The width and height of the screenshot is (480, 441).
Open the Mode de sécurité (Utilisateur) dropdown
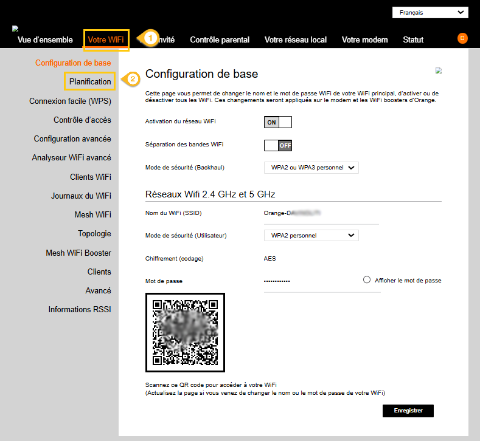point(311,235)
